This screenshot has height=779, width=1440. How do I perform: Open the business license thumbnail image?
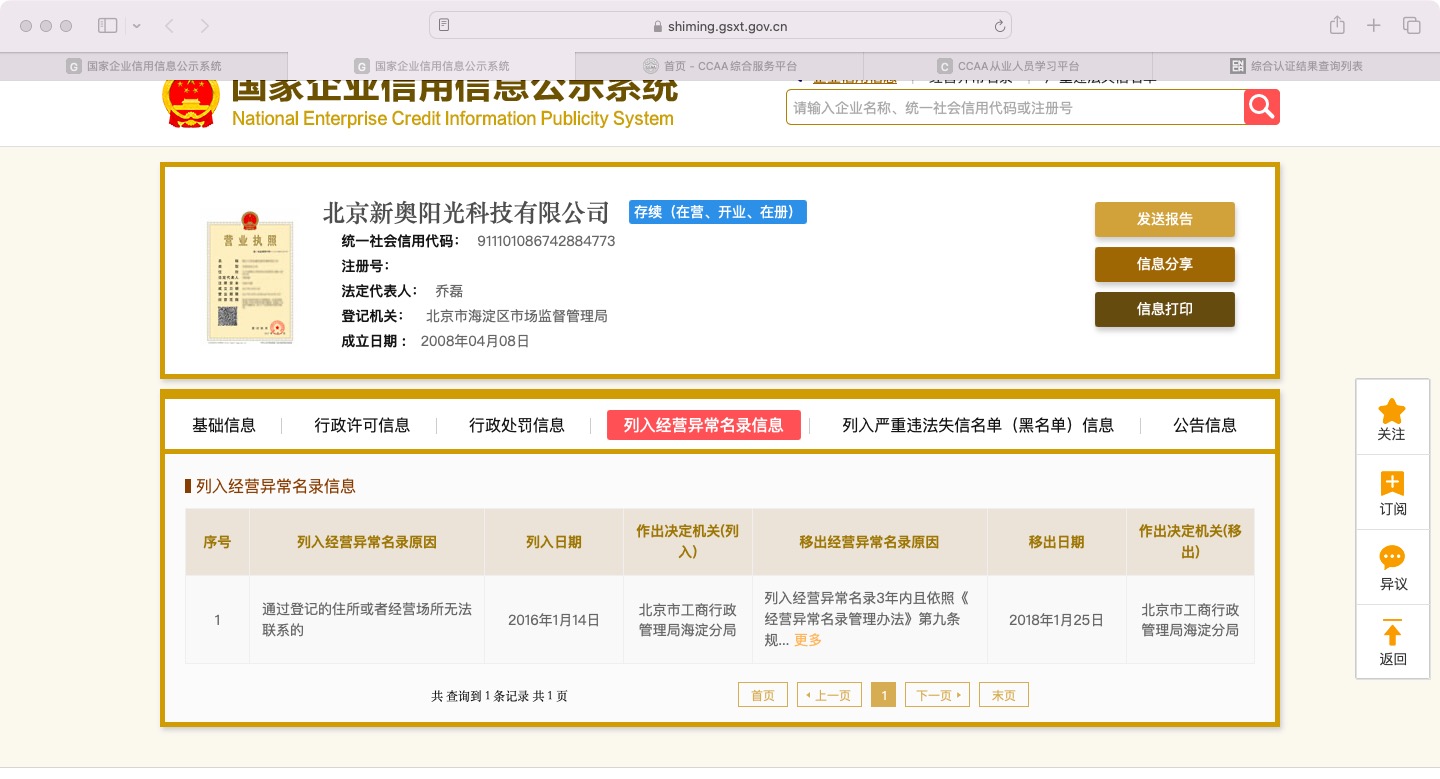click(250, 281)
